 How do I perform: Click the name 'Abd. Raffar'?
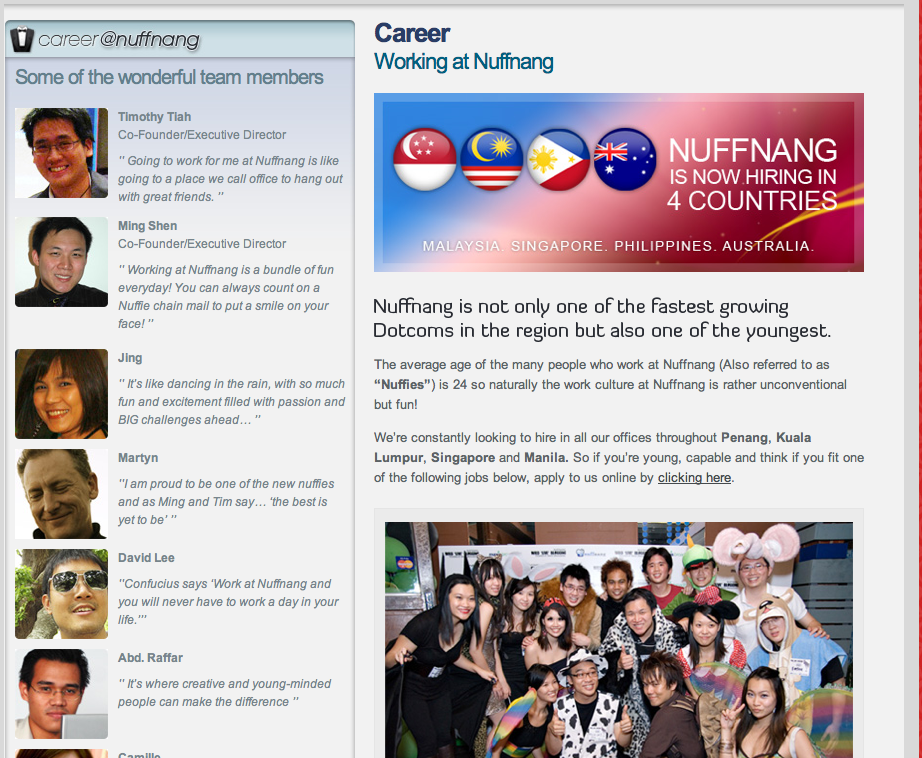(x=150, y=657)
